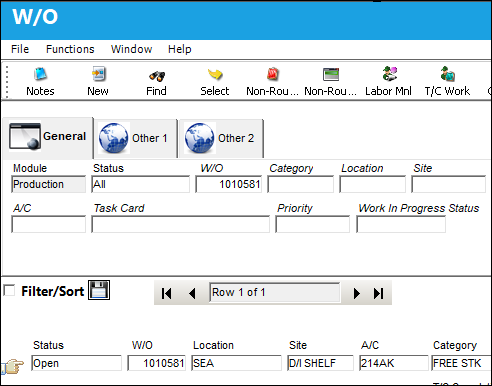Click the Row 1 of 1 indicator
This screenshot has height=386, width=492.
(275, 292)
